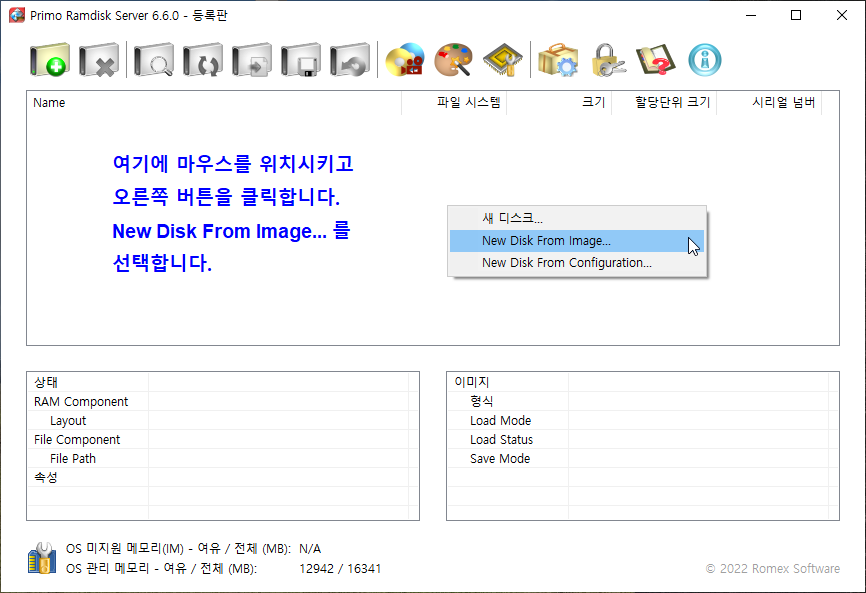
Task: Open the image tools CD icon
Action: (x=405, y=60)
